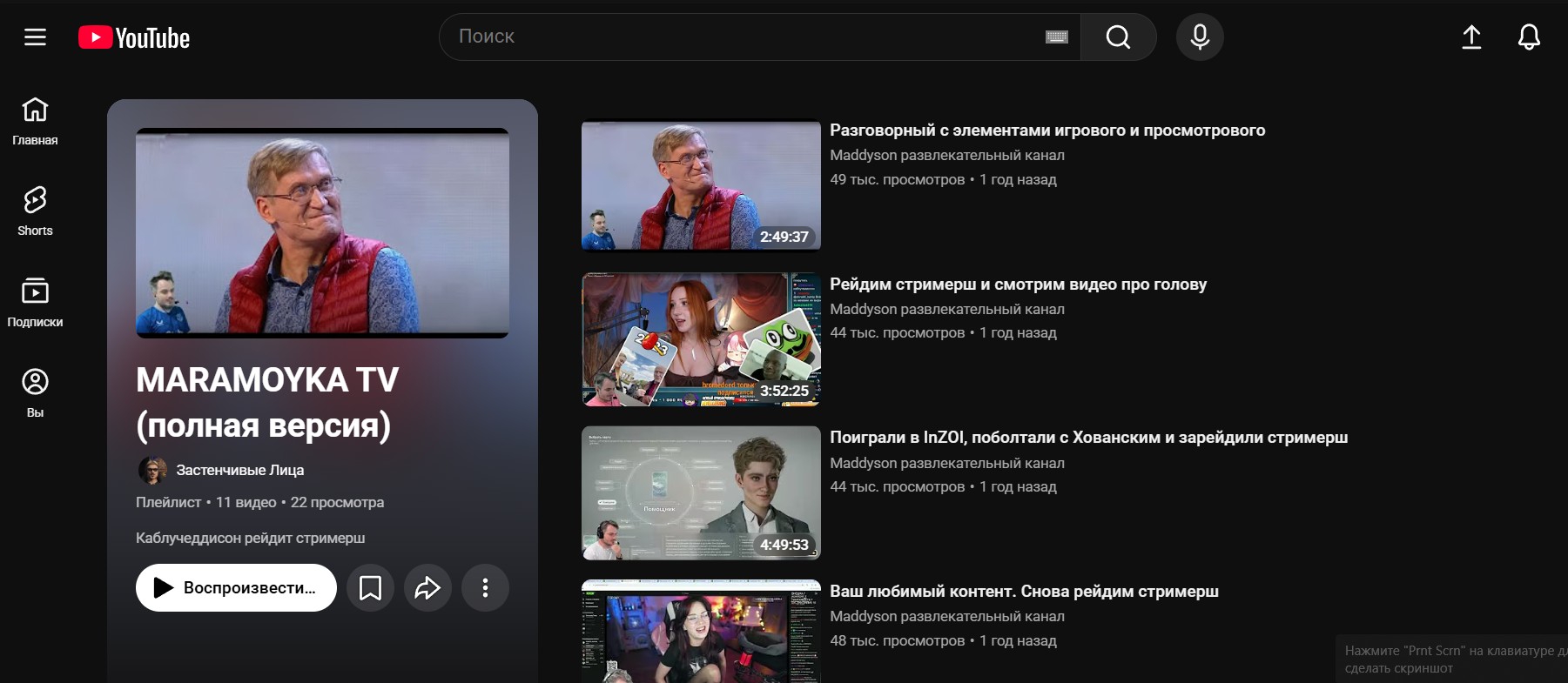Click the MARAMOYKA TV playlist cover image

point(322,233)
